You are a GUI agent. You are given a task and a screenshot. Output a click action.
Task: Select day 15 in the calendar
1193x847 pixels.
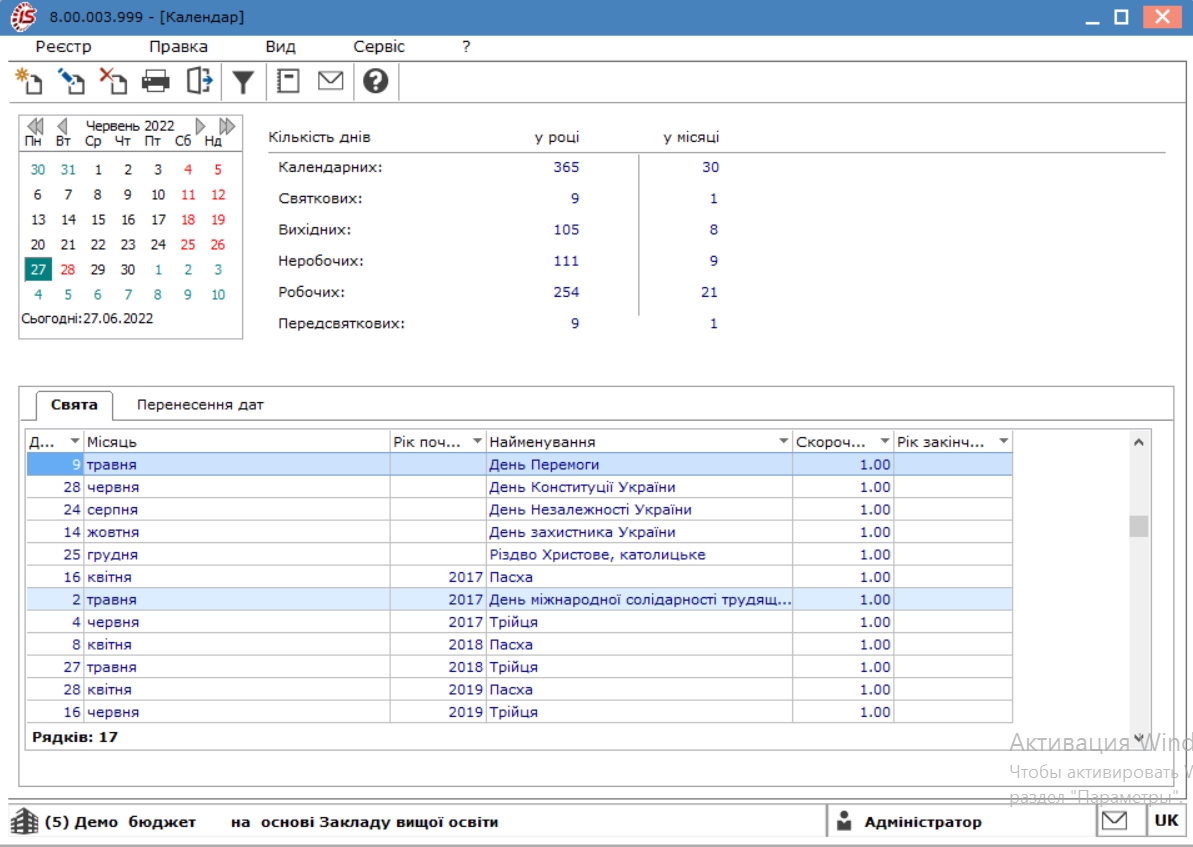click(98, 219)
